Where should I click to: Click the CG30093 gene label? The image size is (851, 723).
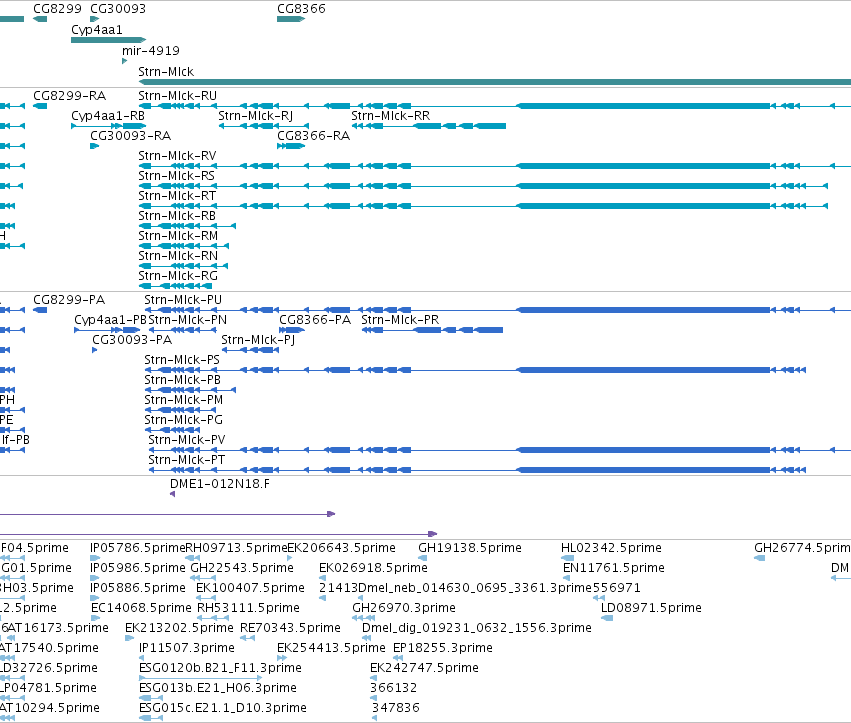tap(118, 9)
